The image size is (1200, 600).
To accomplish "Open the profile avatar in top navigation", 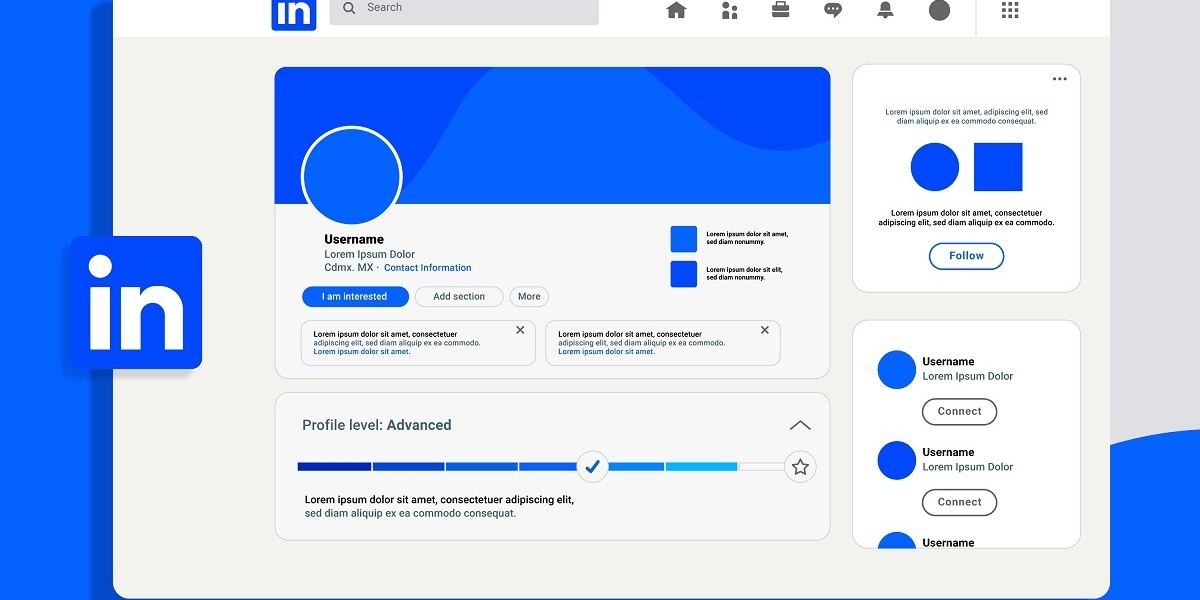I will [939, 10].
